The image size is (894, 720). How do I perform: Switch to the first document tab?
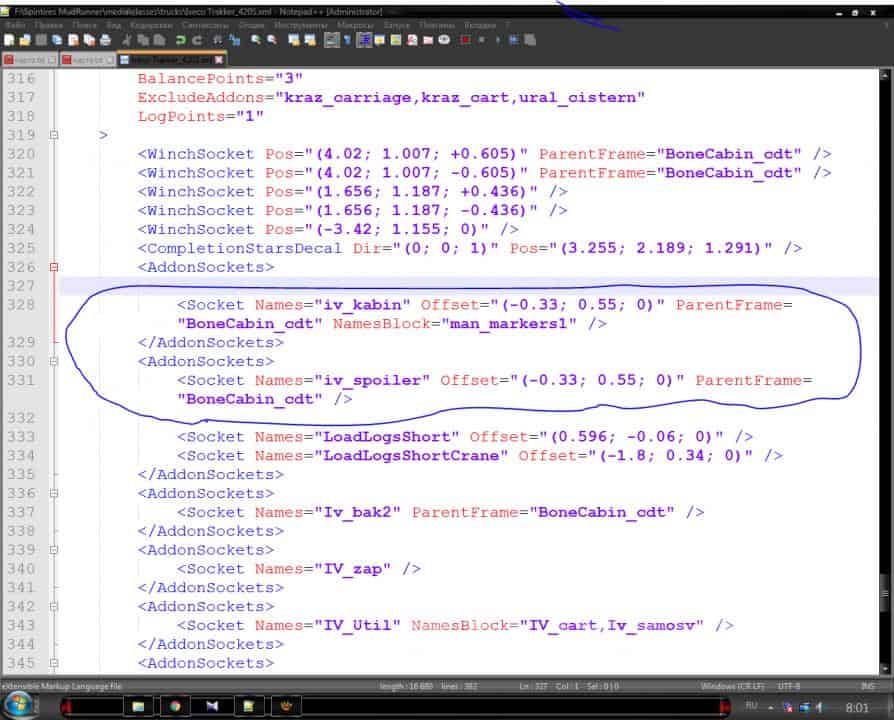pos(29,60)
